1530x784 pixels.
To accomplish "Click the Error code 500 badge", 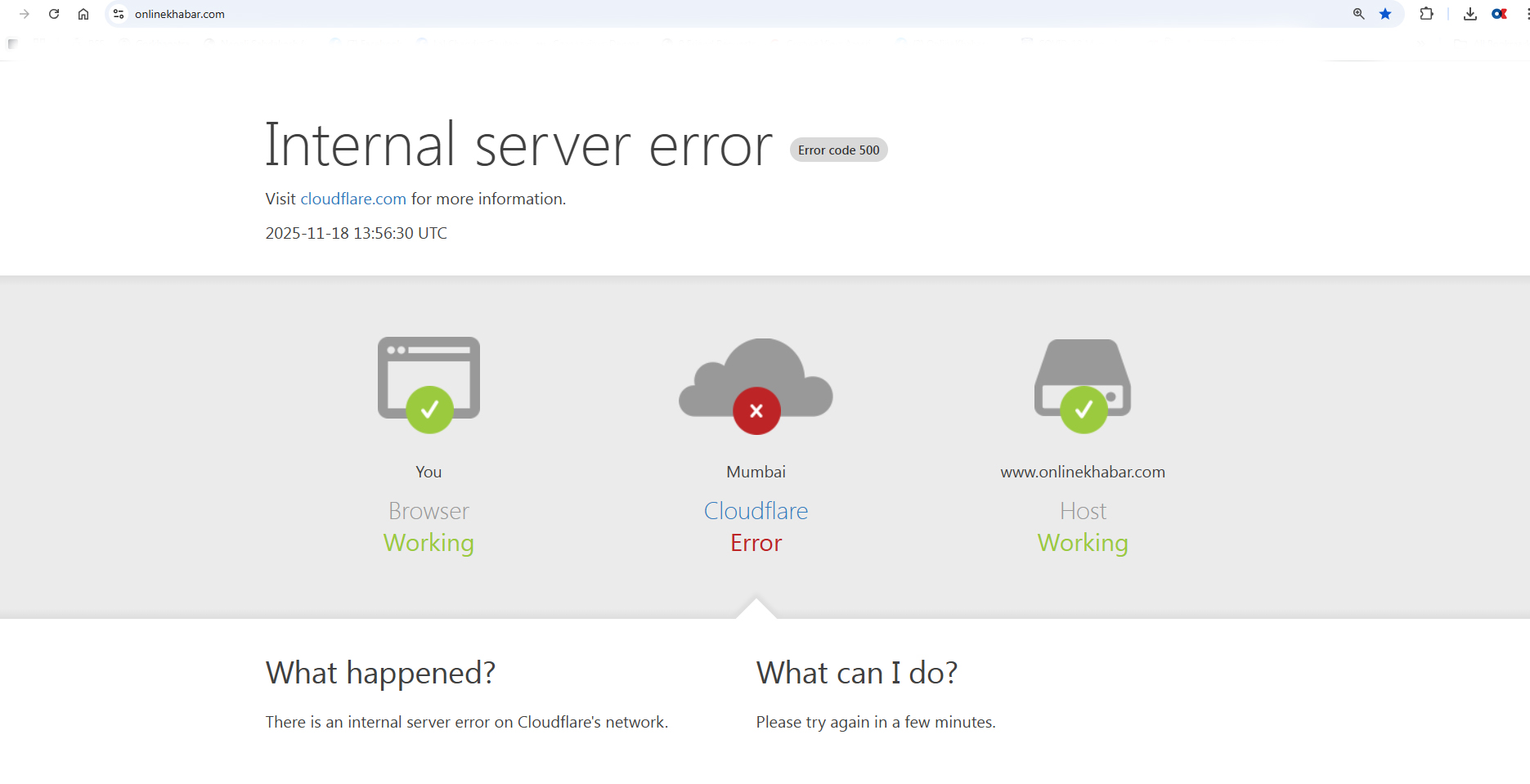I will 838,150.
